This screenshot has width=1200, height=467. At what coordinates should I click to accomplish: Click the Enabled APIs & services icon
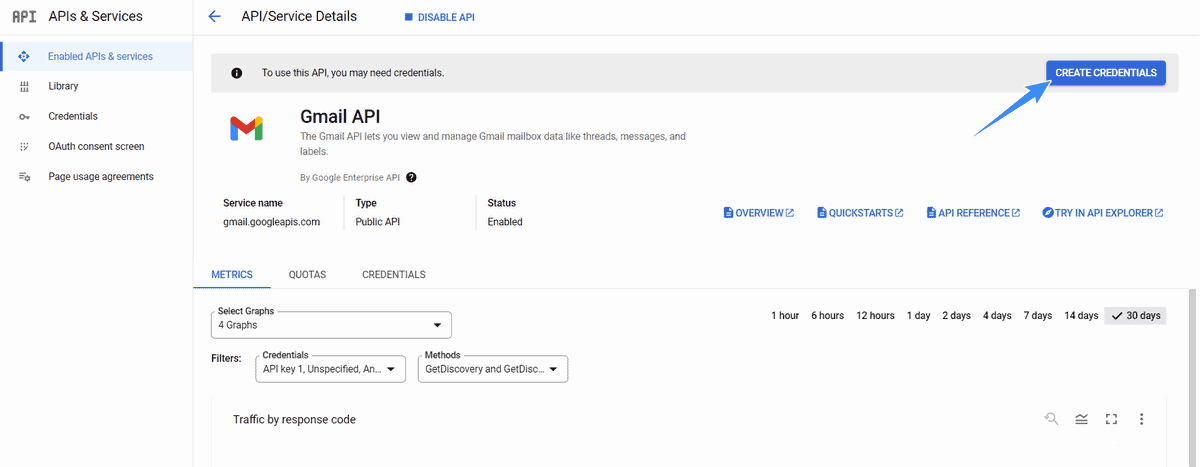coord(24,57)
